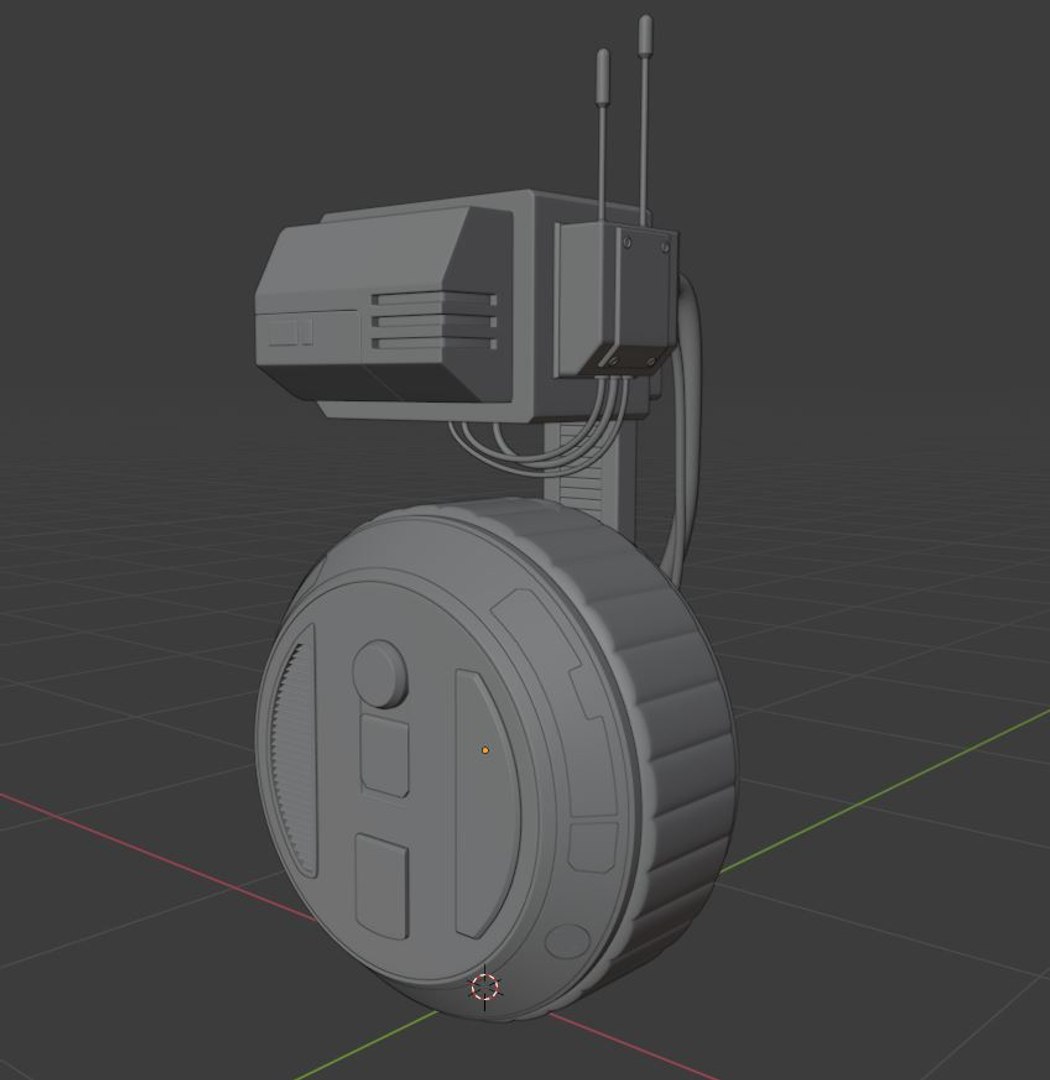Click the serrated curved panel on the wheel

(x=295, y=751)
